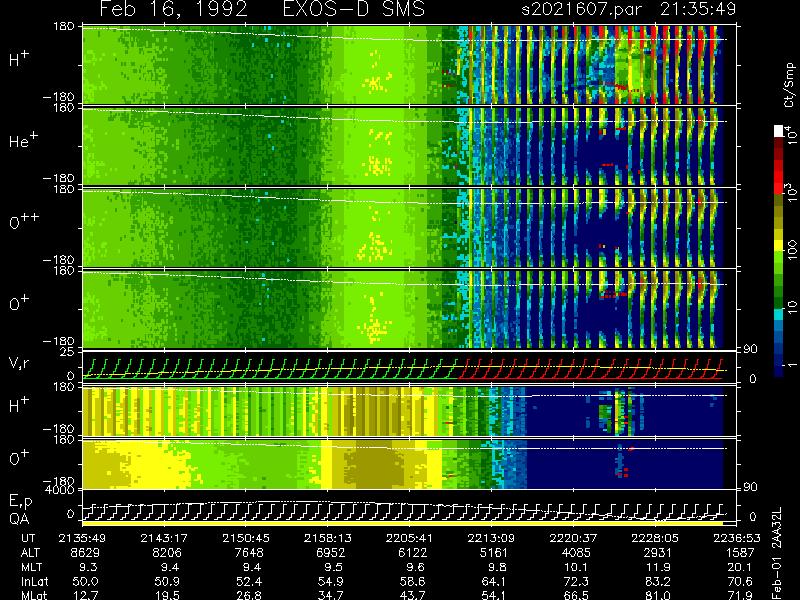The height and width of the screenshot is (600, 800).
Task: Click the 'E,p' panel label
Action: [20, 502]
